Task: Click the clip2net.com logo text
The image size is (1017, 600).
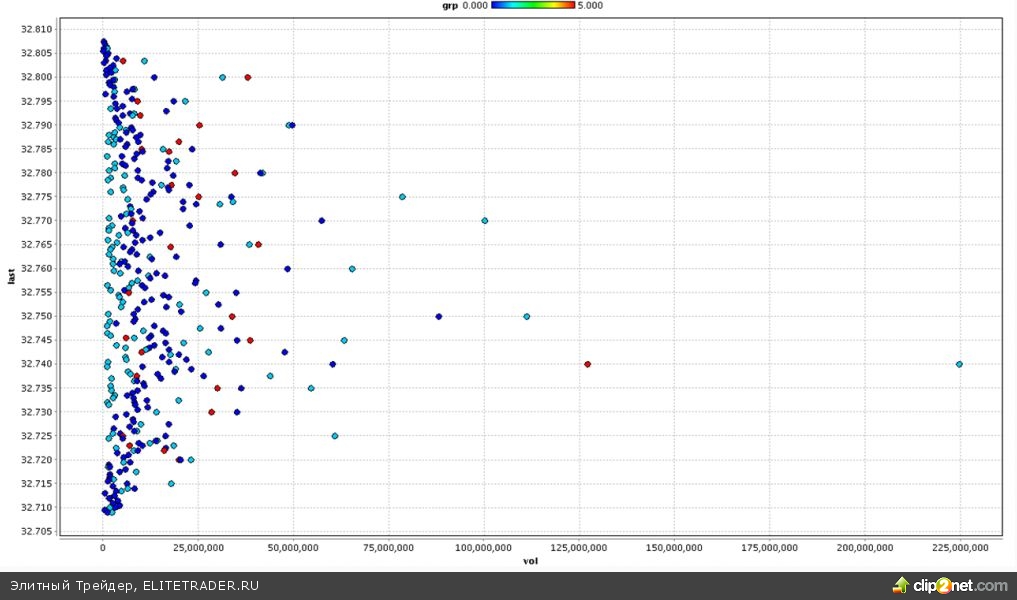Action: tap(962, 586)
